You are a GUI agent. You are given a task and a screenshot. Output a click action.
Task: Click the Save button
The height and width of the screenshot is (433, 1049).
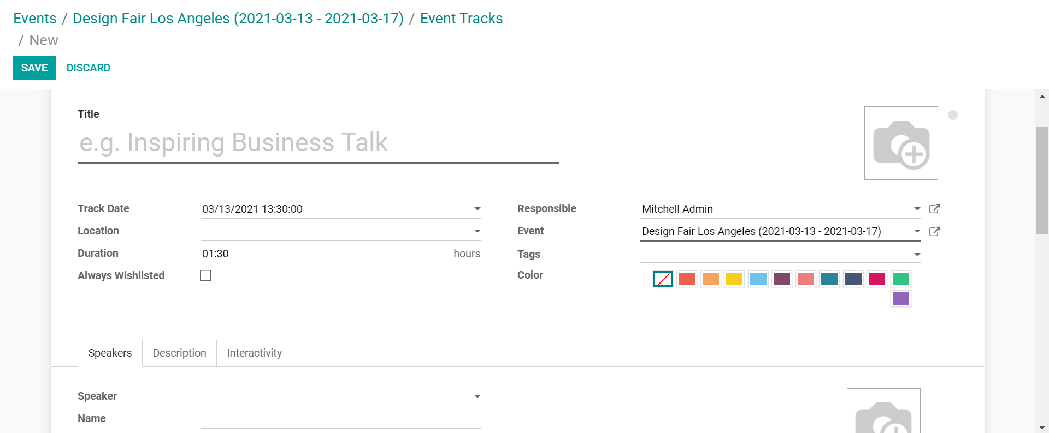coord(34,68)
